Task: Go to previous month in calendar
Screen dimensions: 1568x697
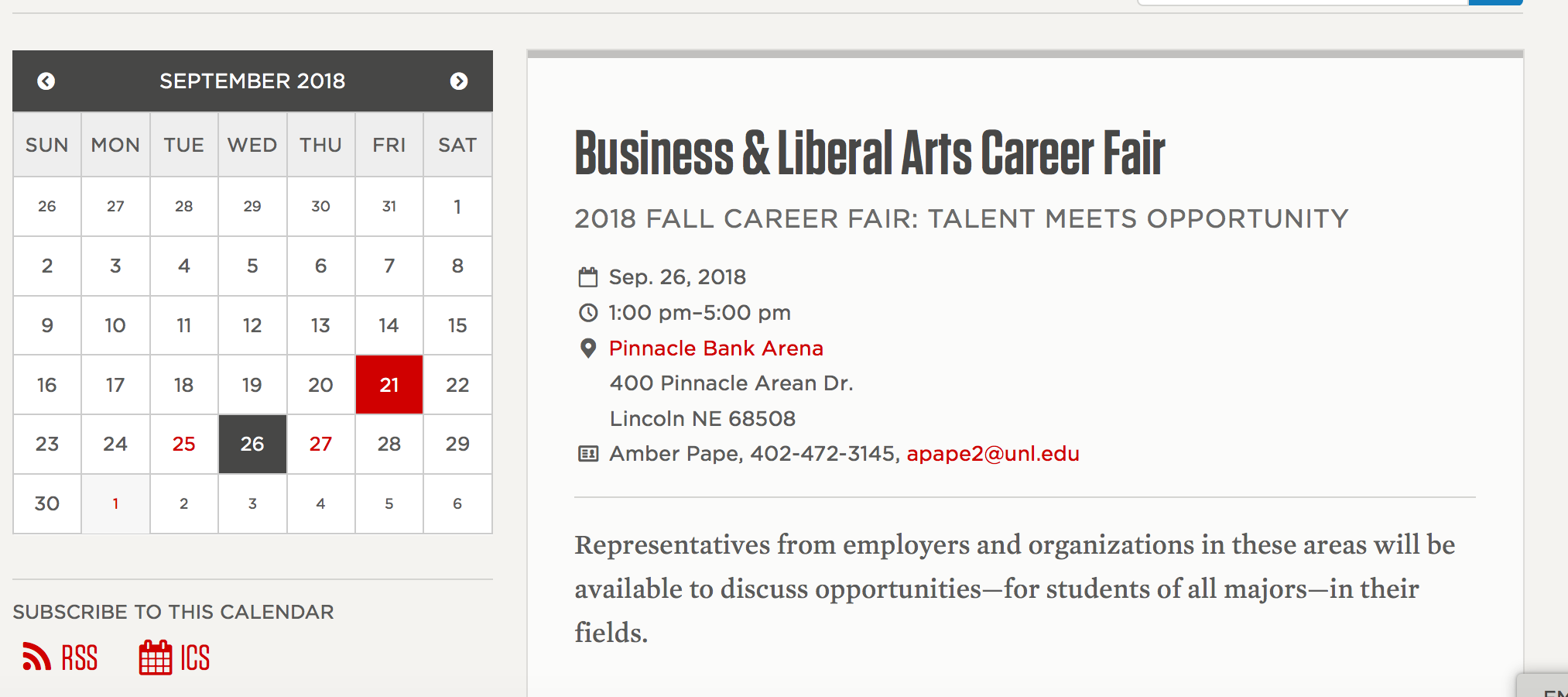Action: coord(46,81)
